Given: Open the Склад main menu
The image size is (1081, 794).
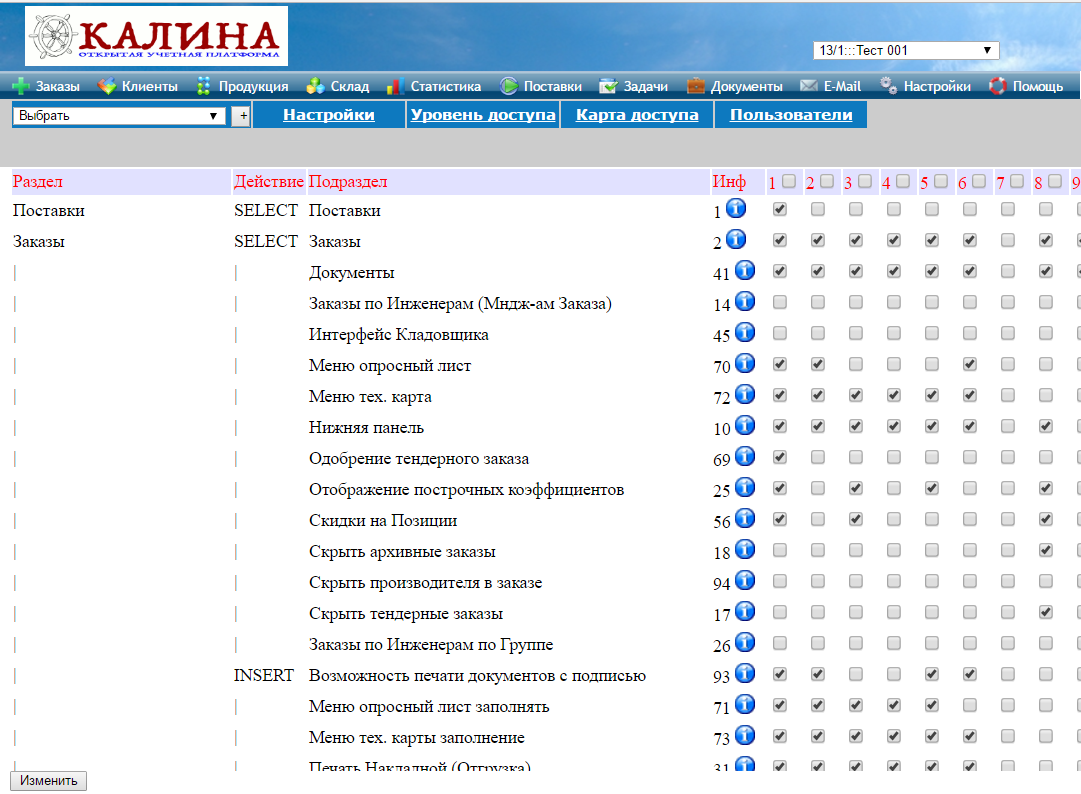Looking at the screenshot, I should 350,87.
